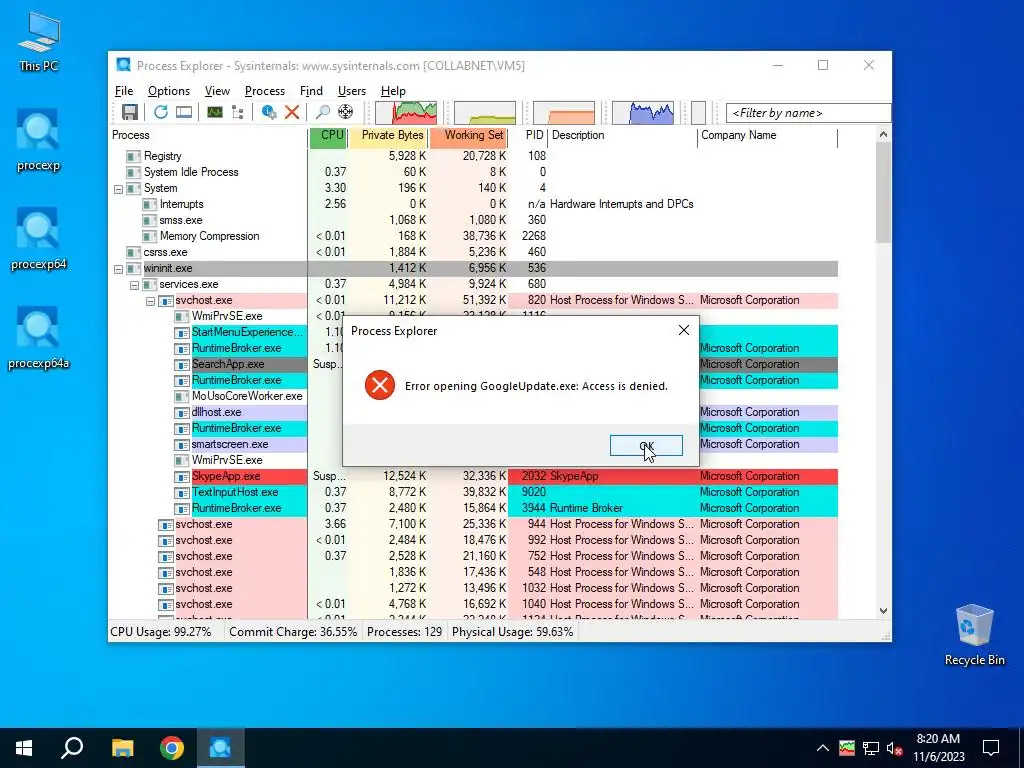
Task: Select the svchost.exe row with PID 944
Action: tap(474, 524)
